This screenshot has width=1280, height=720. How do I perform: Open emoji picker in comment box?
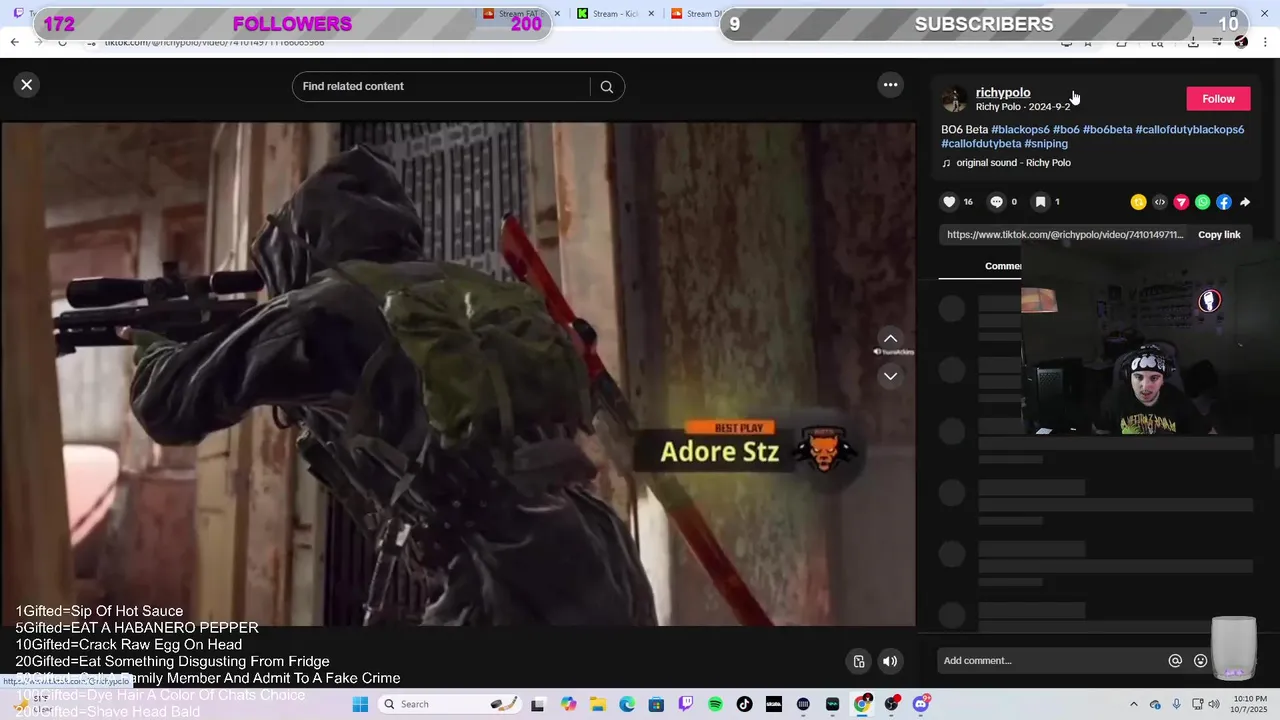coord(1200,661)
